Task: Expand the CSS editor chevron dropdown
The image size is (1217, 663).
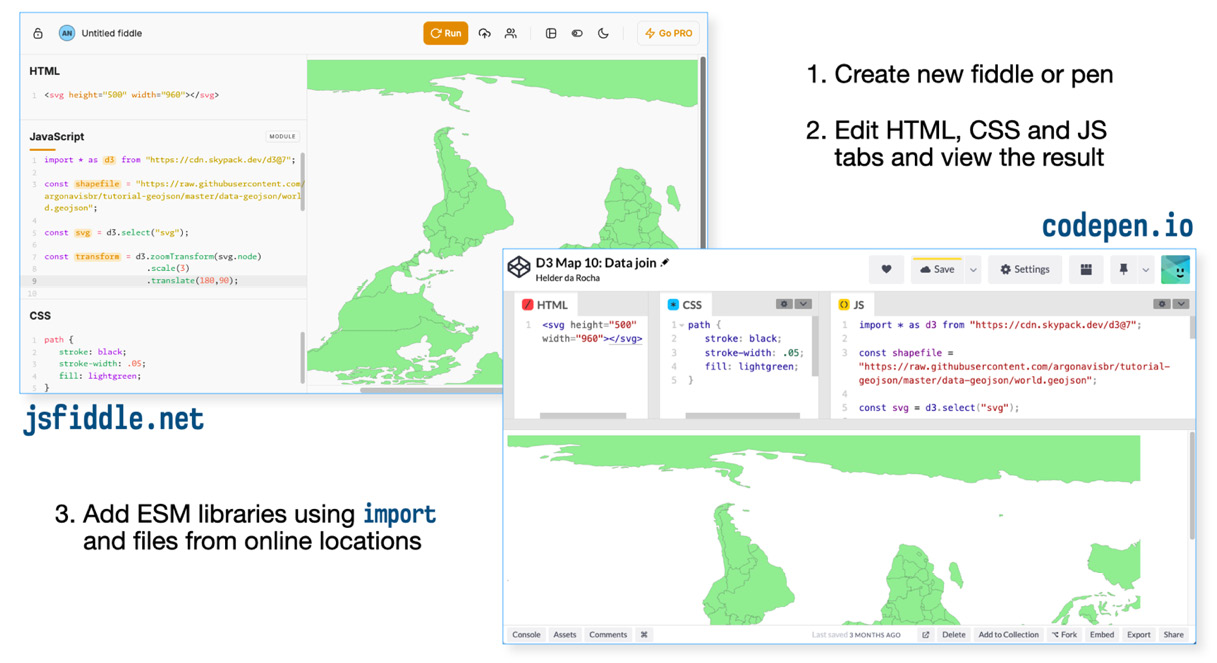Action: (803, 304)
